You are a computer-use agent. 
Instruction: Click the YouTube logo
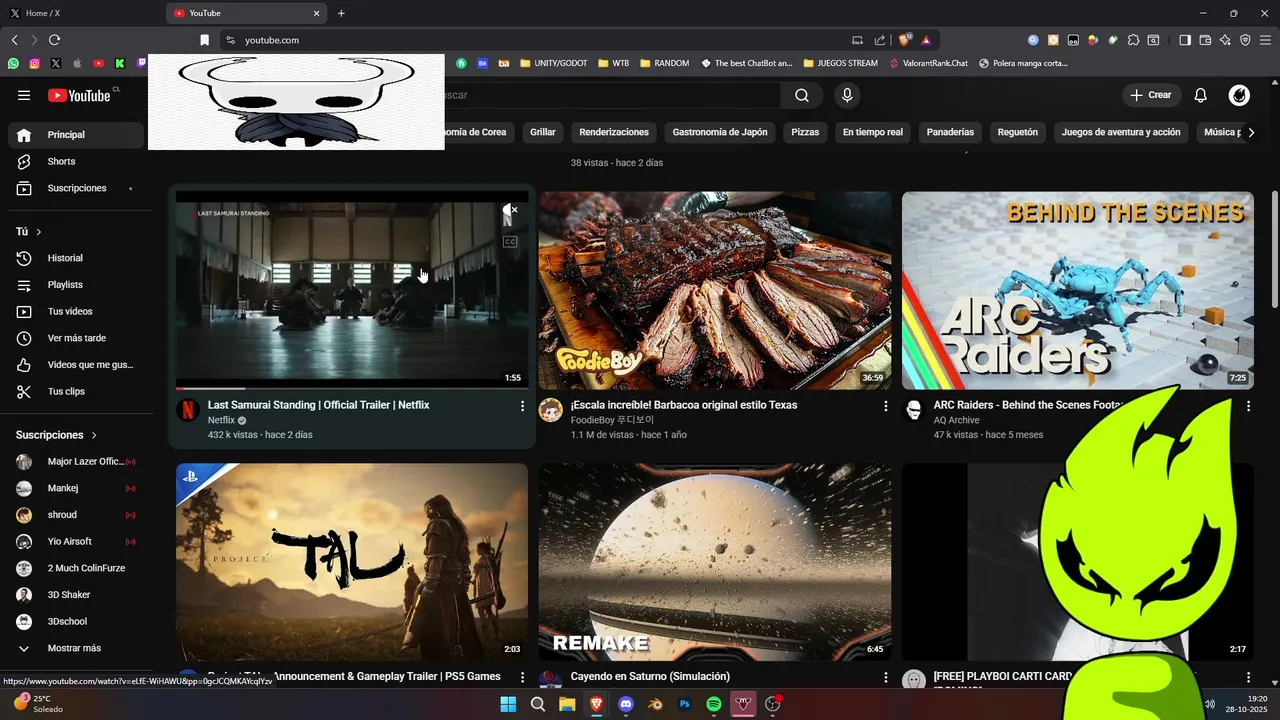click(x=79, y=95)
